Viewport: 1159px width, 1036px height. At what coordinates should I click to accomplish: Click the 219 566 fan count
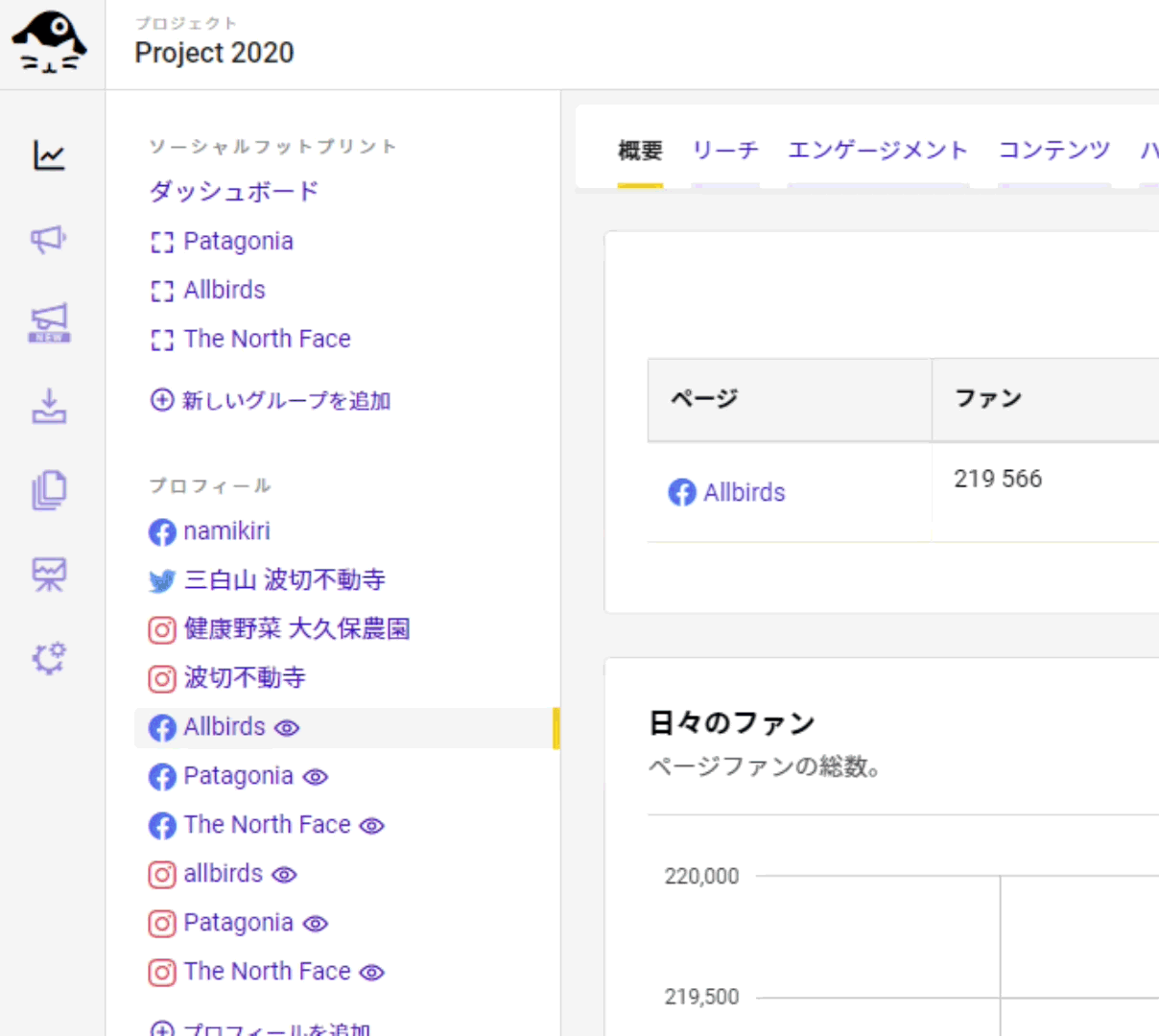998,479
